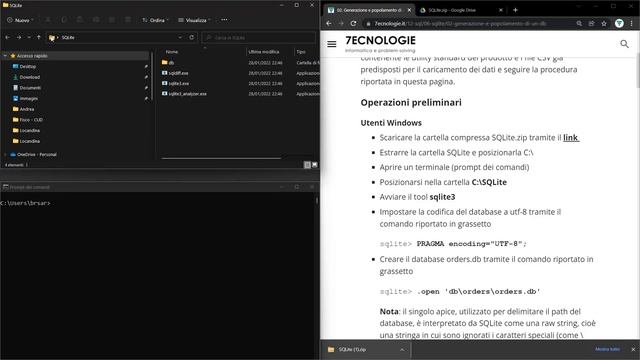
Task: Open the three-dots more options in Explorer
Action: (224, 20)
